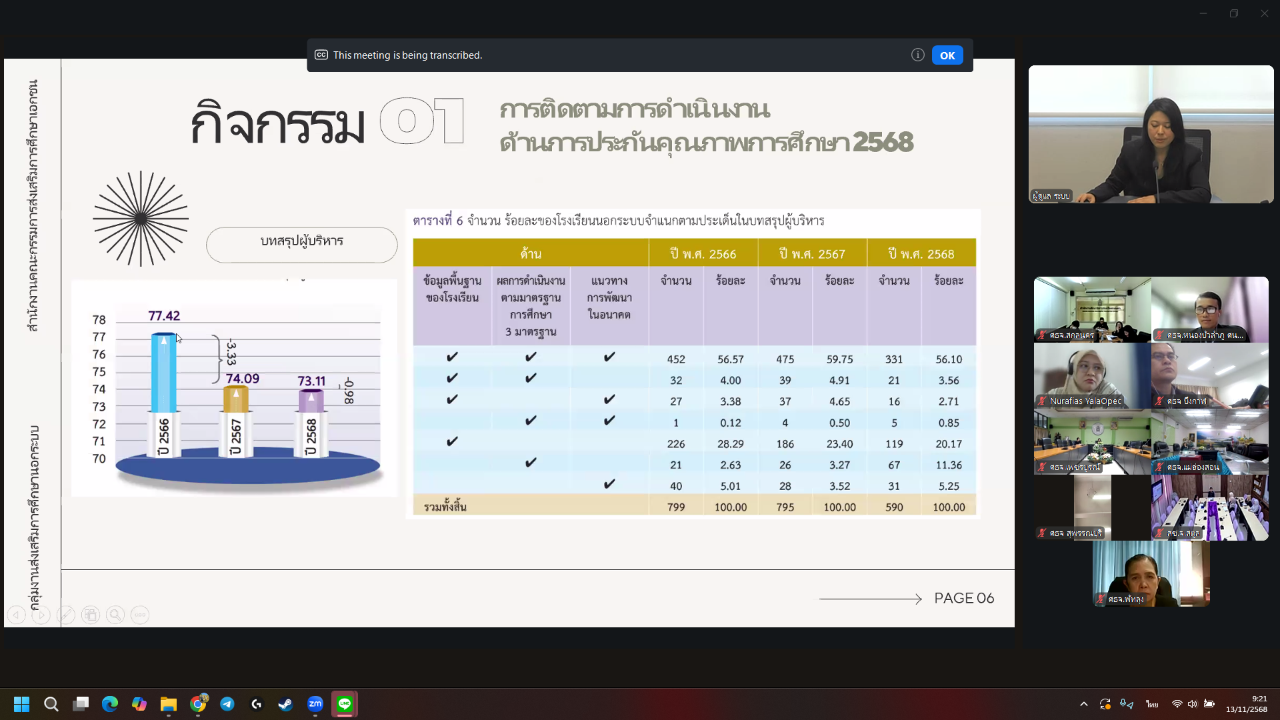Switch the Thai input language indicator

pyautogui.click(x=1152, y=704)
